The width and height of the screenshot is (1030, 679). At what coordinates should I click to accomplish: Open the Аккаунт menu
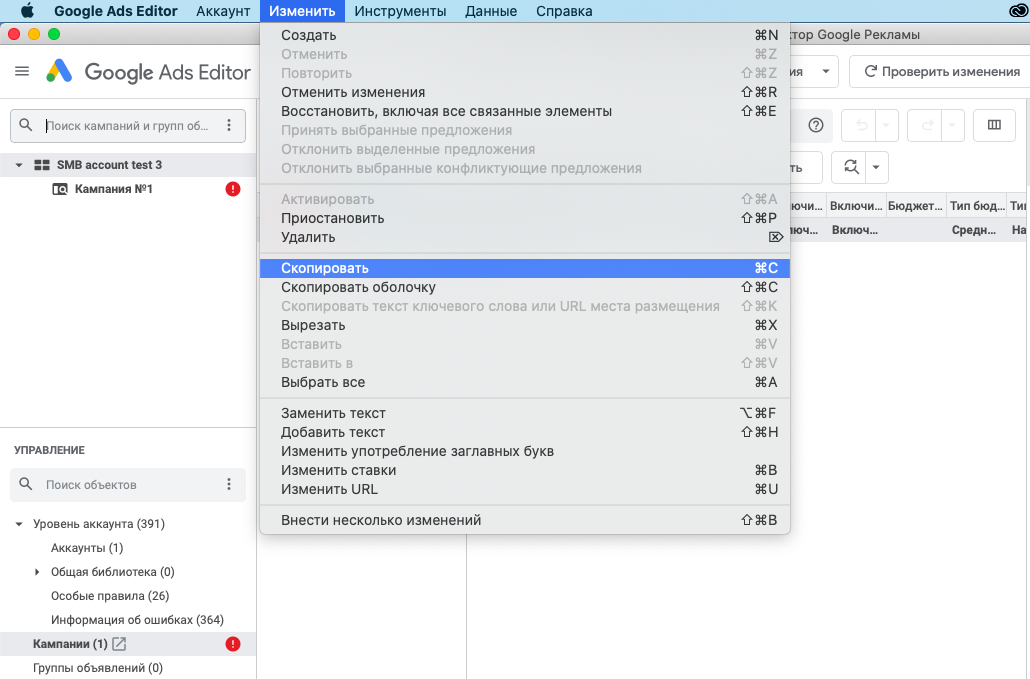223,11
